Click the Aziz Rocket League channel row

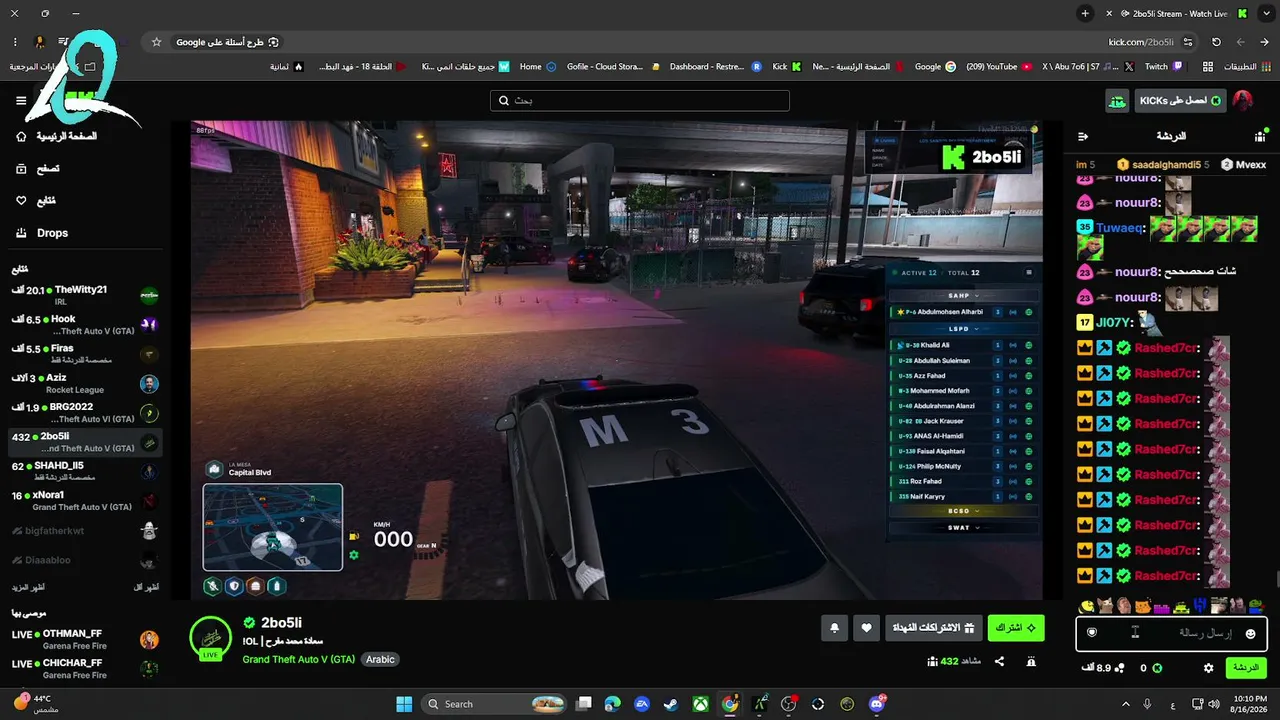point(85,384)
